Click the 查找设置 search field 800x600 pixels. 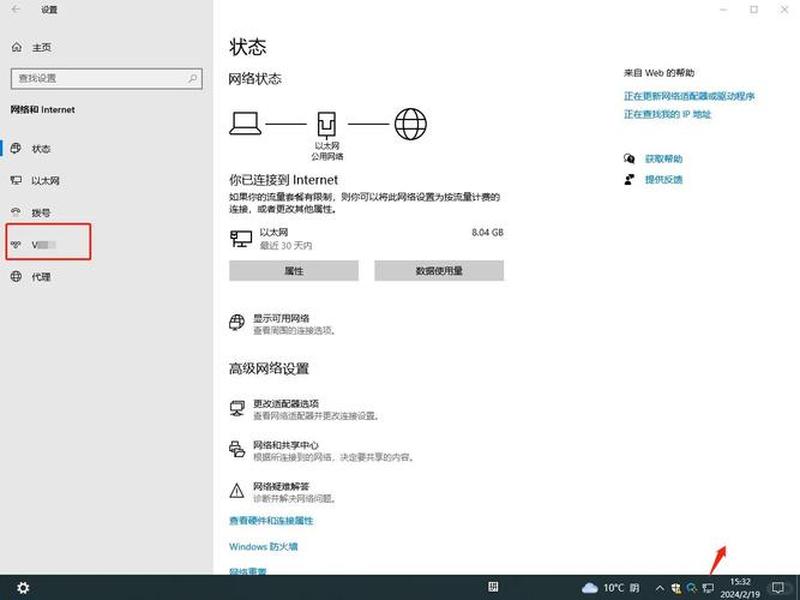[106, 79]
